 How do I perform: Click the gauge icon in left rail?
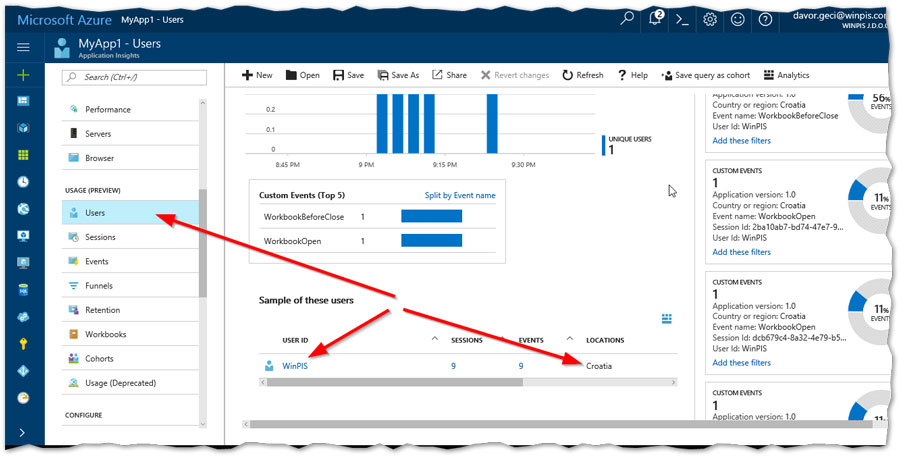[x=23, y=398]
